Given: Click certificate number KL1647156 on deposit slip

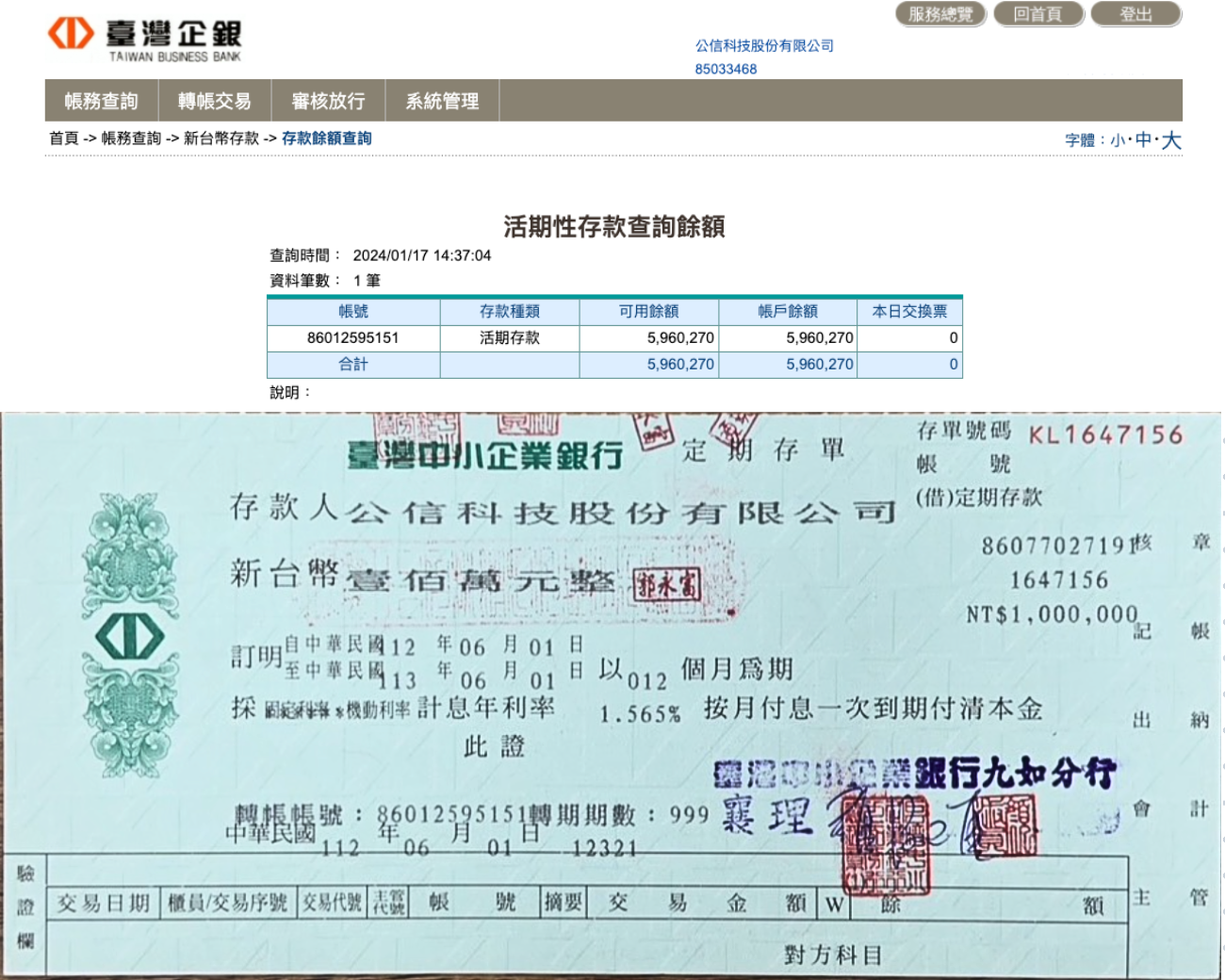Looking at the screenshot, I should (x=1105, y=434).
